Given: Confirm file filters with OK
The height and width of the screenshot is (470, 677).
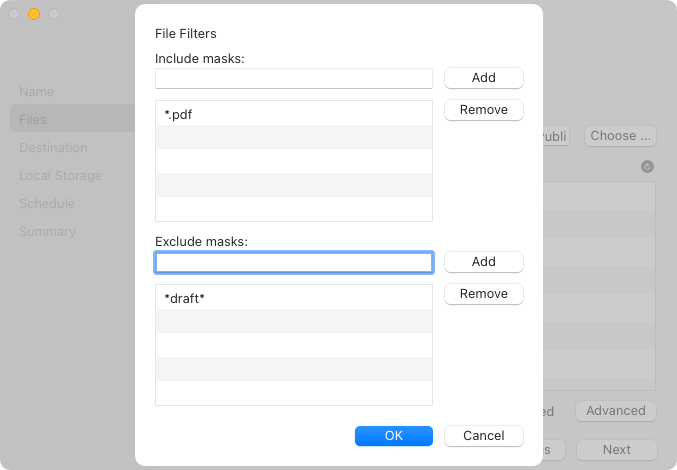Looking at the screenshot, I should coord(393,436).
